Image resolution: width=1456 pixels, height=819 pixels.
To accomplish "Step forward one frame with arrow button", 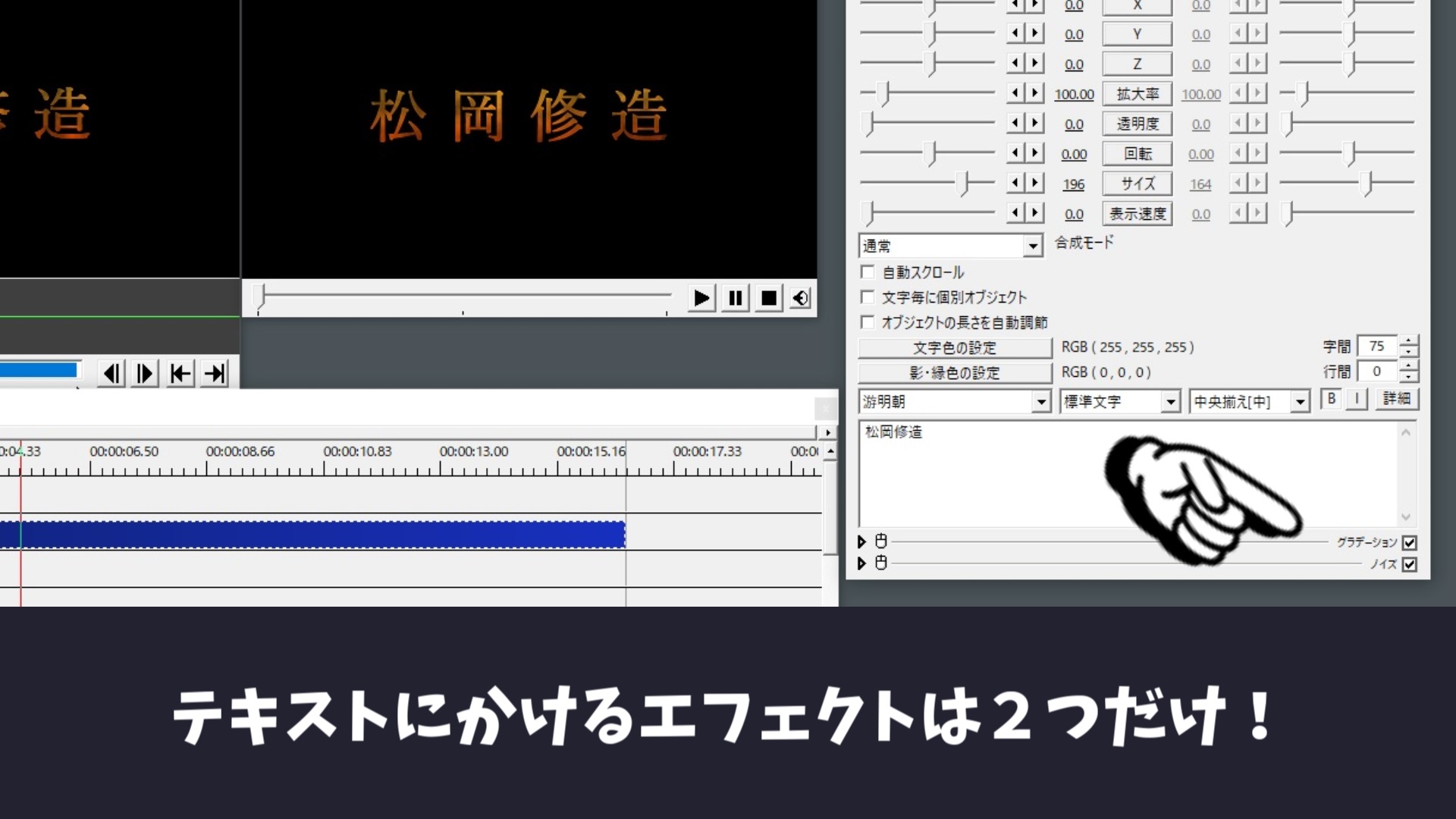I will pyautogui.click(x=145, y=373).
